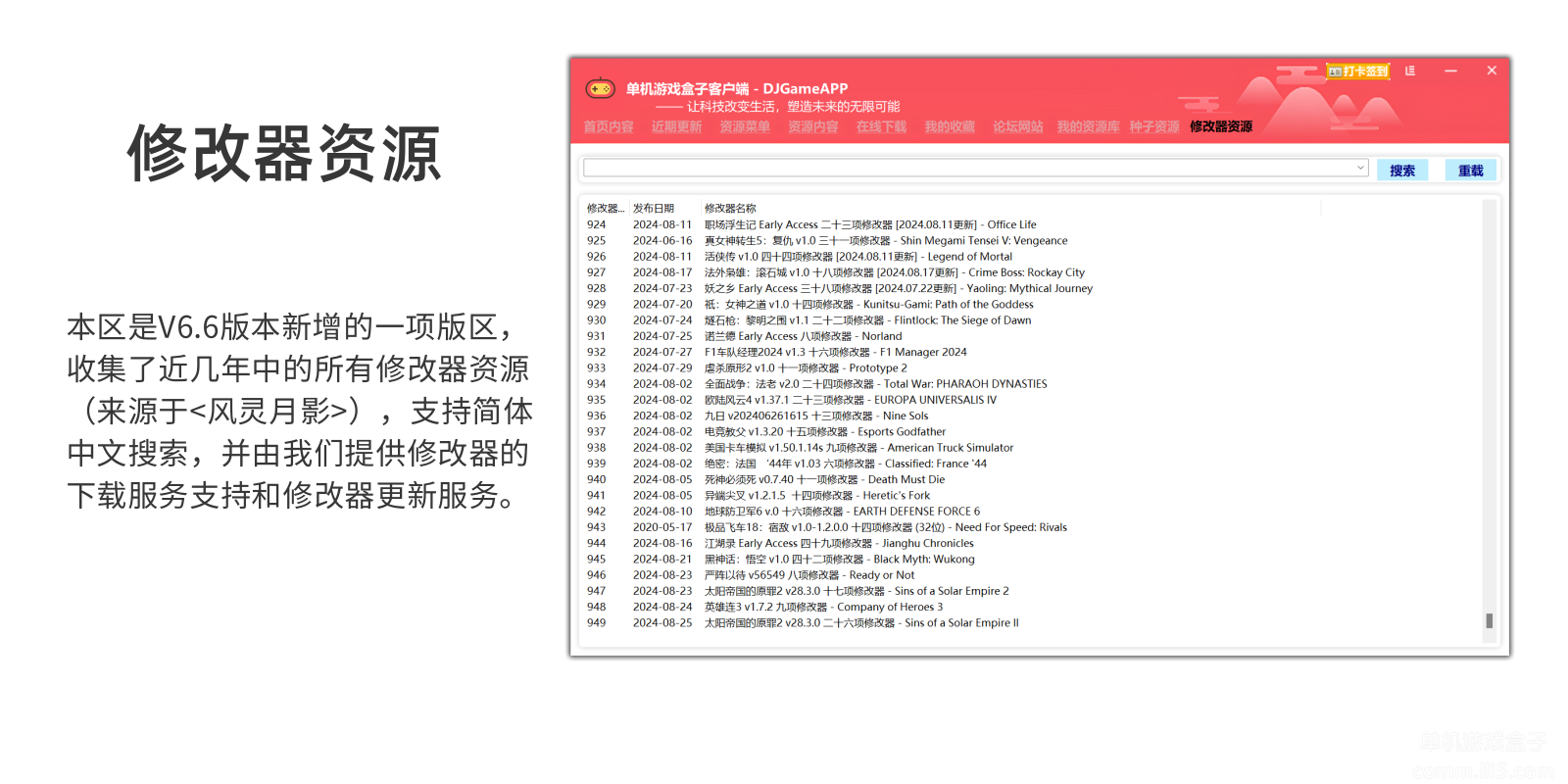Open the 资源内容 tab
Image resolution: width=1568 pixels, height=784 pixels.
pos(813,126)
